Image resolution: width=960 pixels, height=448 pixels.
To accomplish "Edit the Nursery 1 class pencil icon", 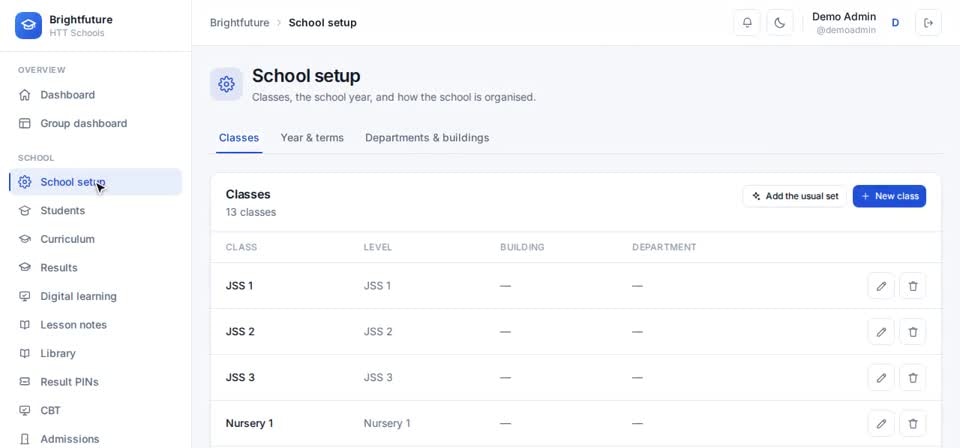I will (881, 424).
